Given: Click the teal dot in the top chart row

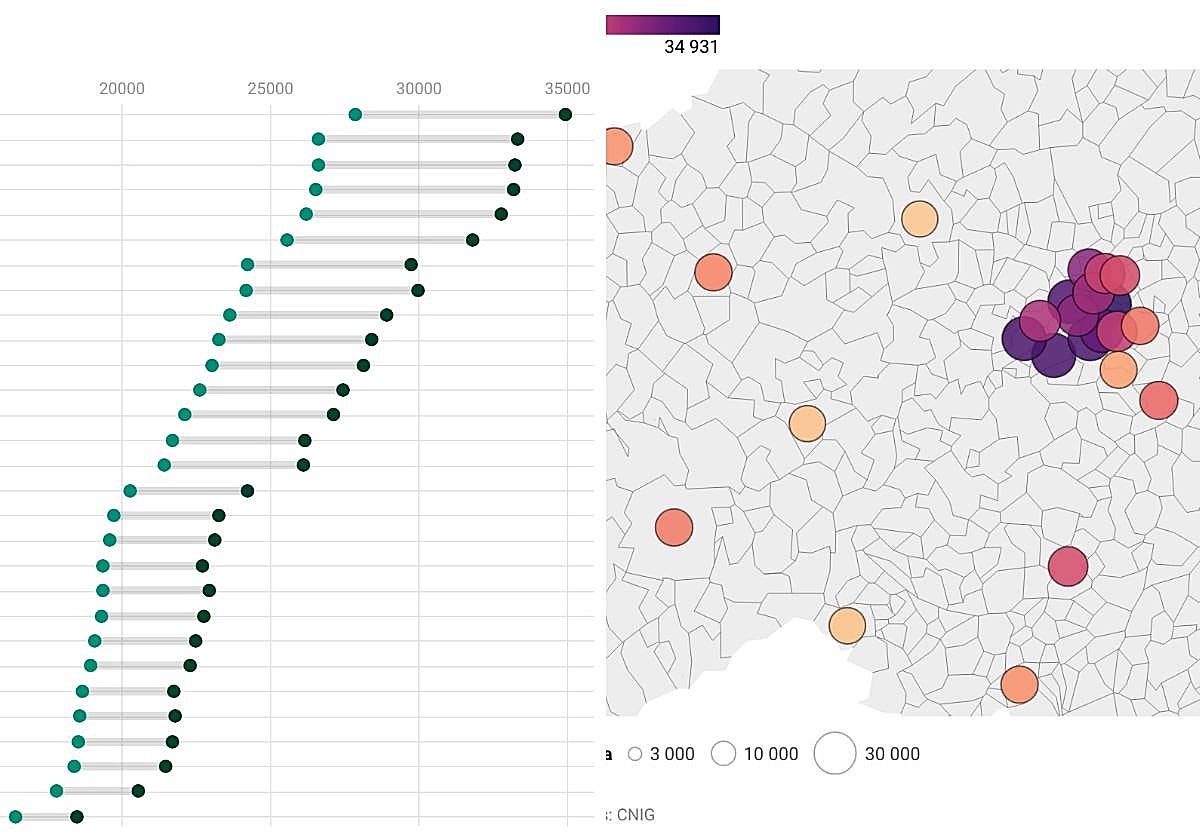Looking at the screenshot, I should click(355, 115).
